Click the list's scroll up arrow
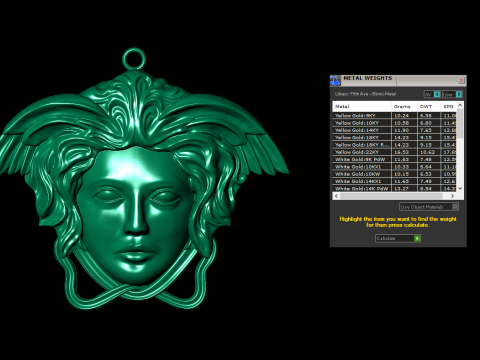Screen dimensions: 480x360 click(x=460, y=105)
